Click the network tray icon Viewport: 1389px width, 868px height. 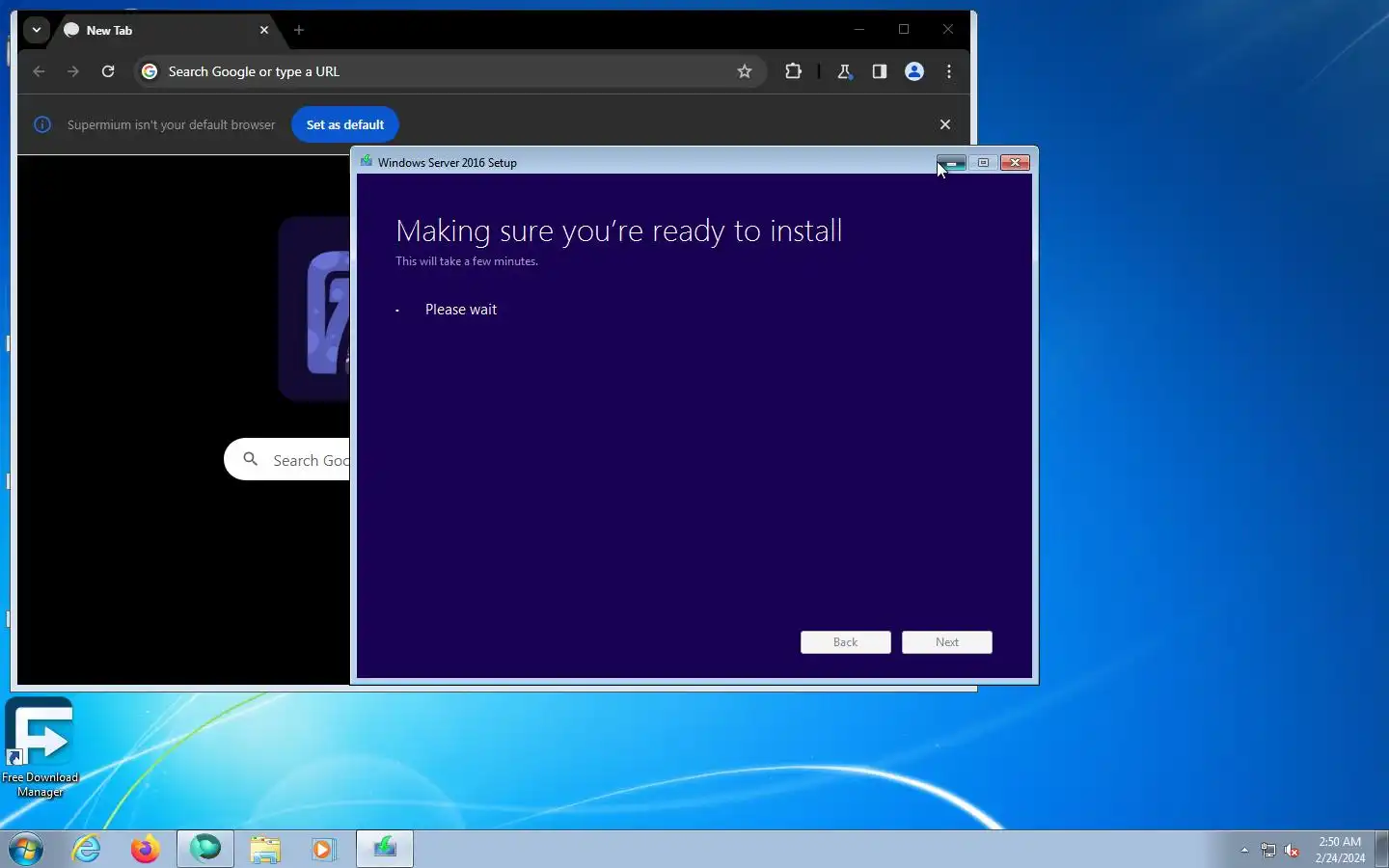pyautogui.click(x=1267, y=850)
